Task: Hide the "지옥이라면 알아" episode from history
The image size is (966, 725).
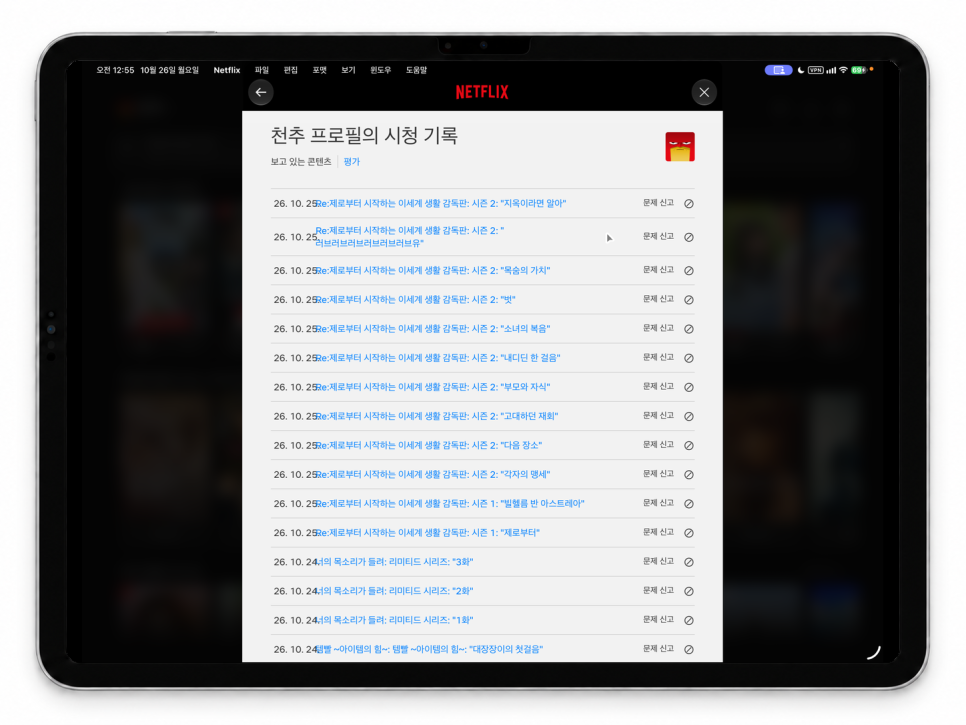Action: [x=689, y=203]
